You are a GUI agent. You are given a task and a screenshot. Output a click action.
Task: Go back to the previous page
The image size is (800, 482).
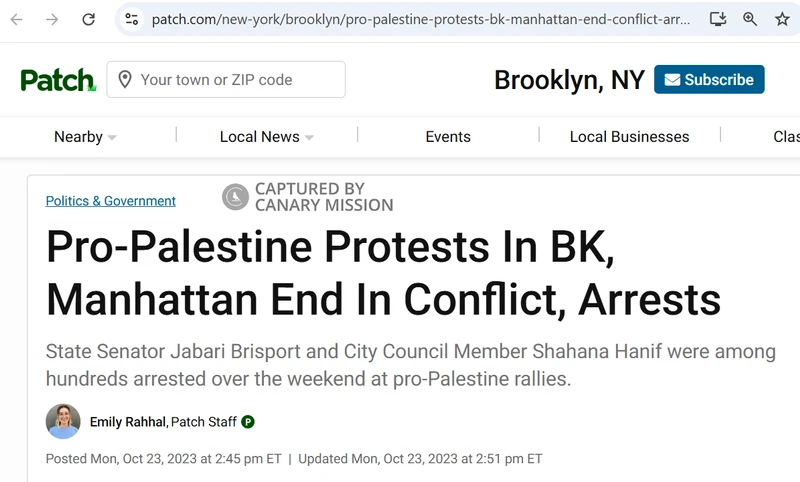click(17, 19)
